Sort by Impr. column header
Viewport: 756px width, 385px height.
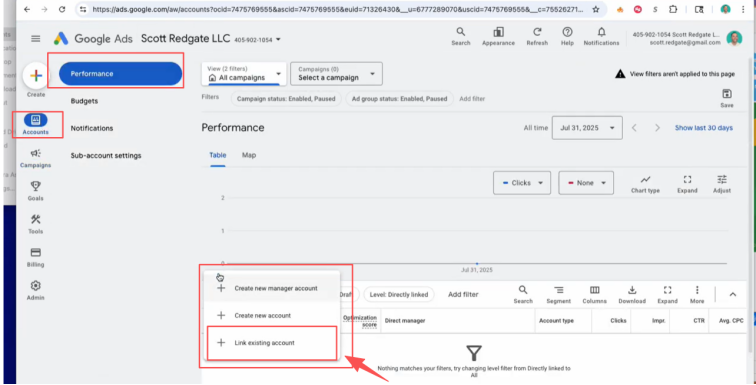pyautogui.click(x=659, y=320)
